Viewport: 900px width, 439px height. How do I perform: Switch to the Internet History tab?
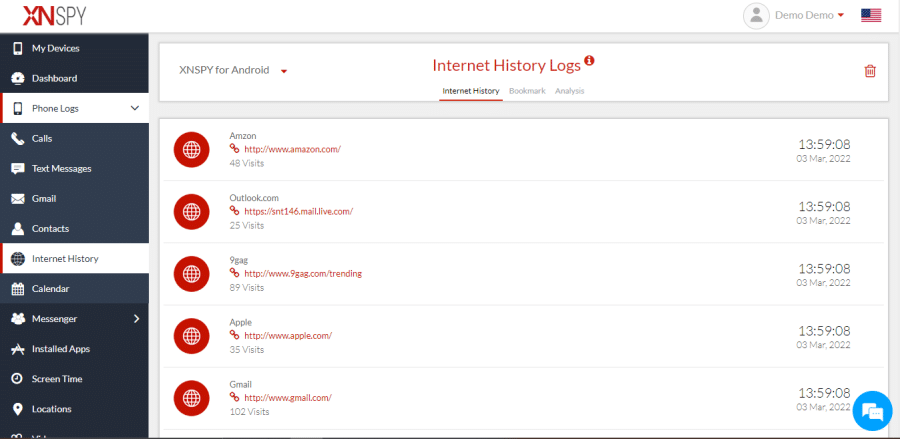(x=471, y=91)
